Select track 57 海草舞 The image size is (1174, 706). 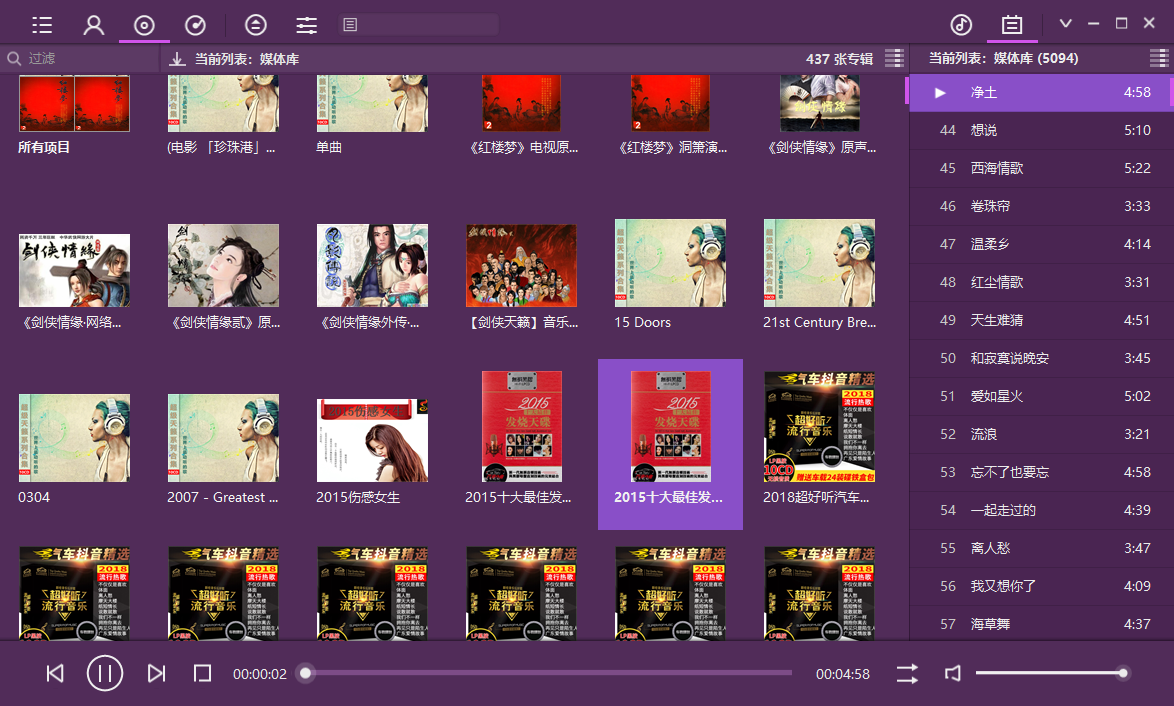[x=1041, y=624]
